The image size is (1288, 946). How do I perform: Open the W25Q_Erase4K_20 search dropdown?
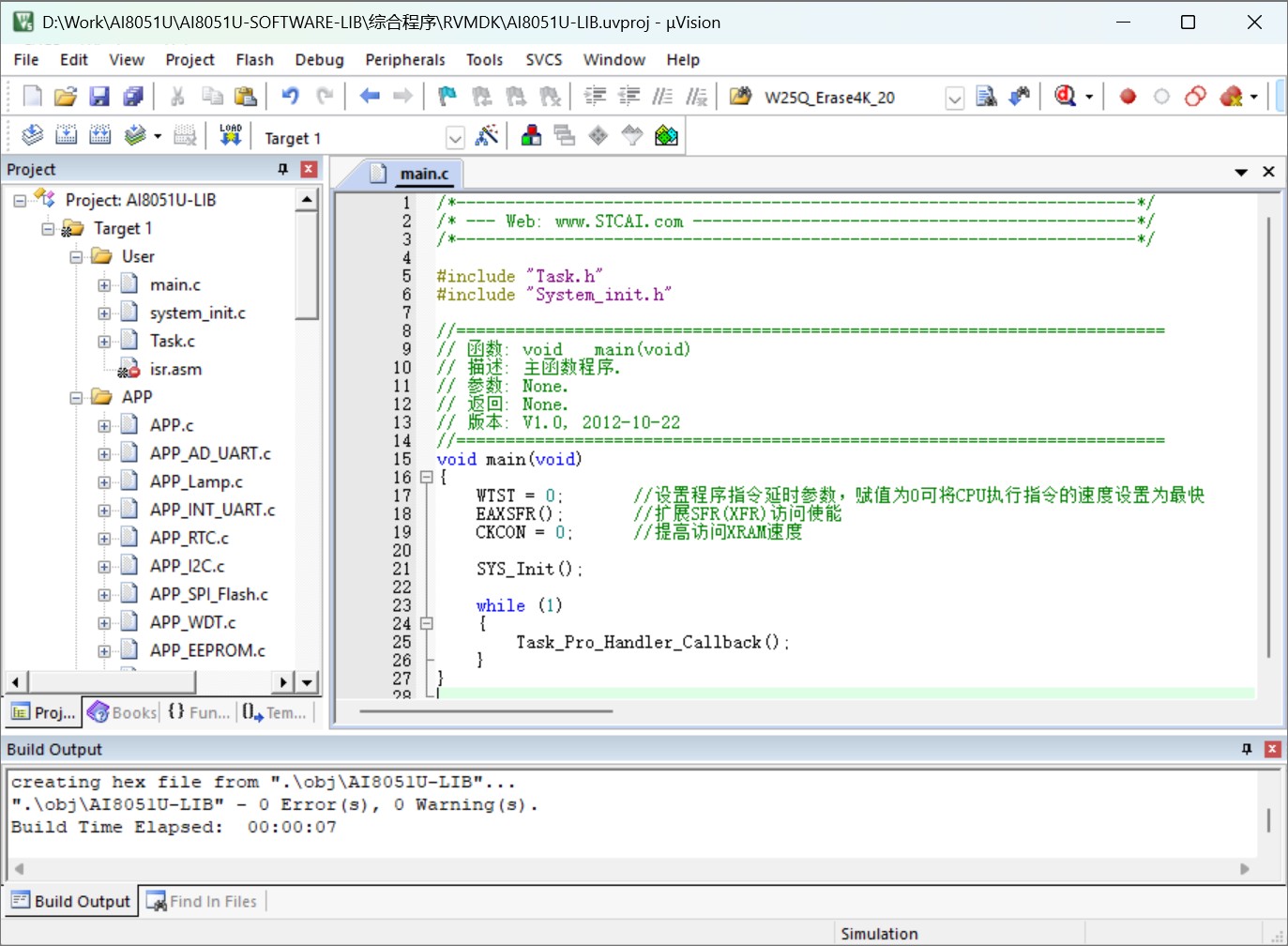pos(954,99)
